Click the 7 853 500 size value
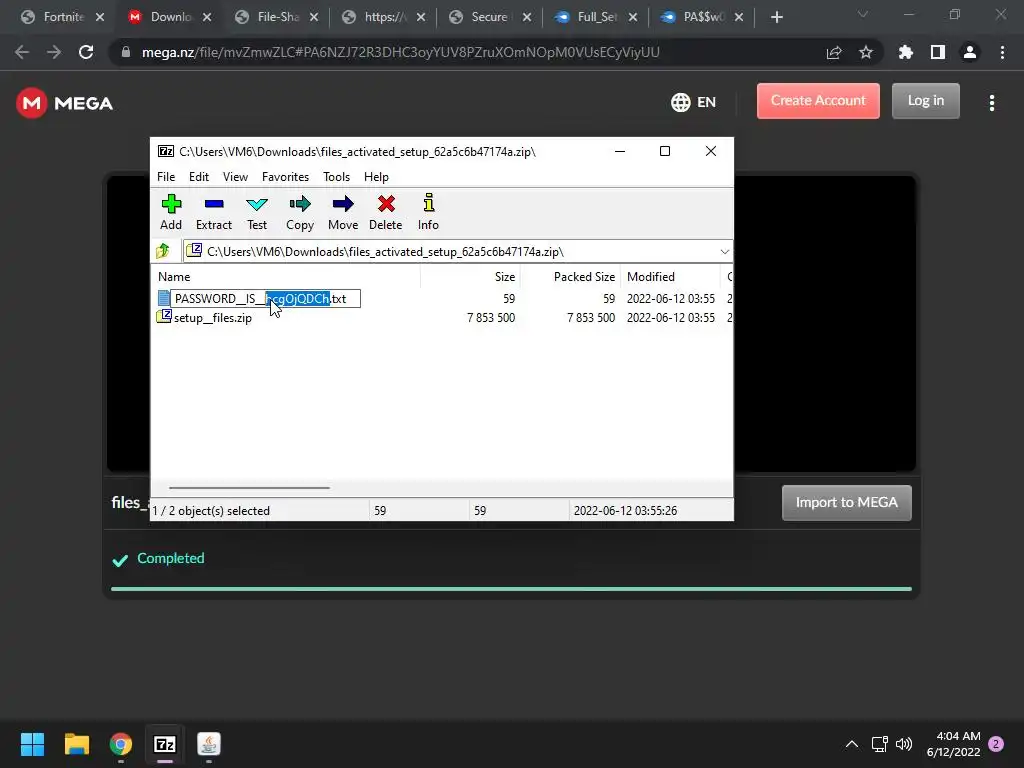Screen dimensions: 1024x768 tap(491, 318)
